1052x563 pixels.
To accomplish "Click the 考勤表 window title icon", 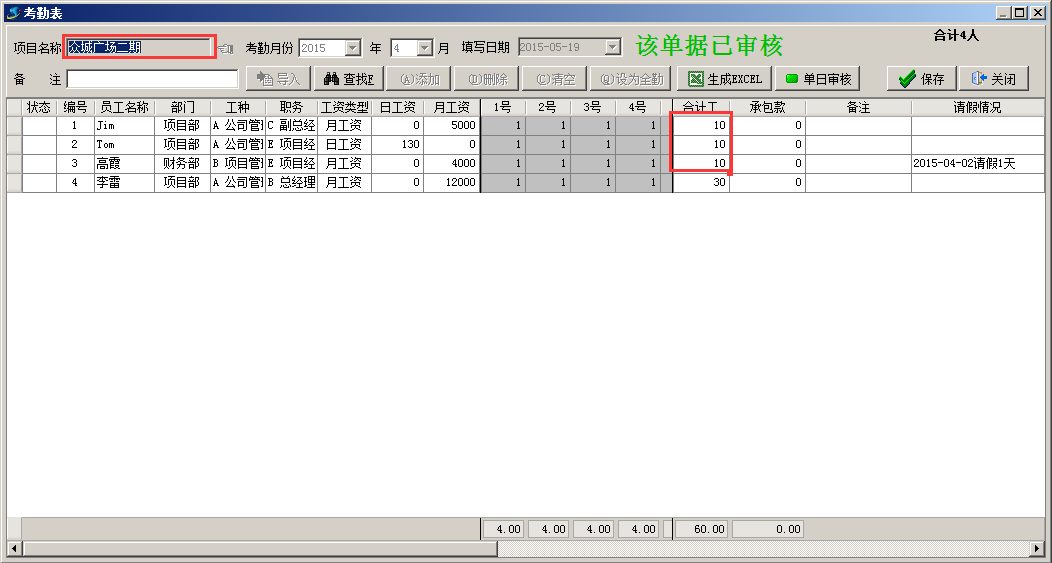I will click(12, 12).
